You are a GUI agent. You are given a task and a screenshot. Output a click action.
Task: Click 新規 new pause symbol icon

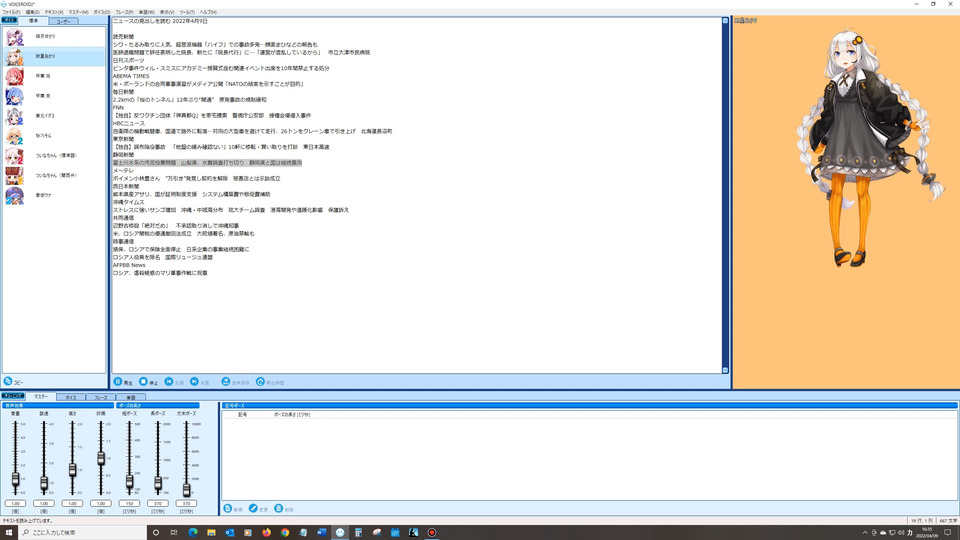pos(228,509)
